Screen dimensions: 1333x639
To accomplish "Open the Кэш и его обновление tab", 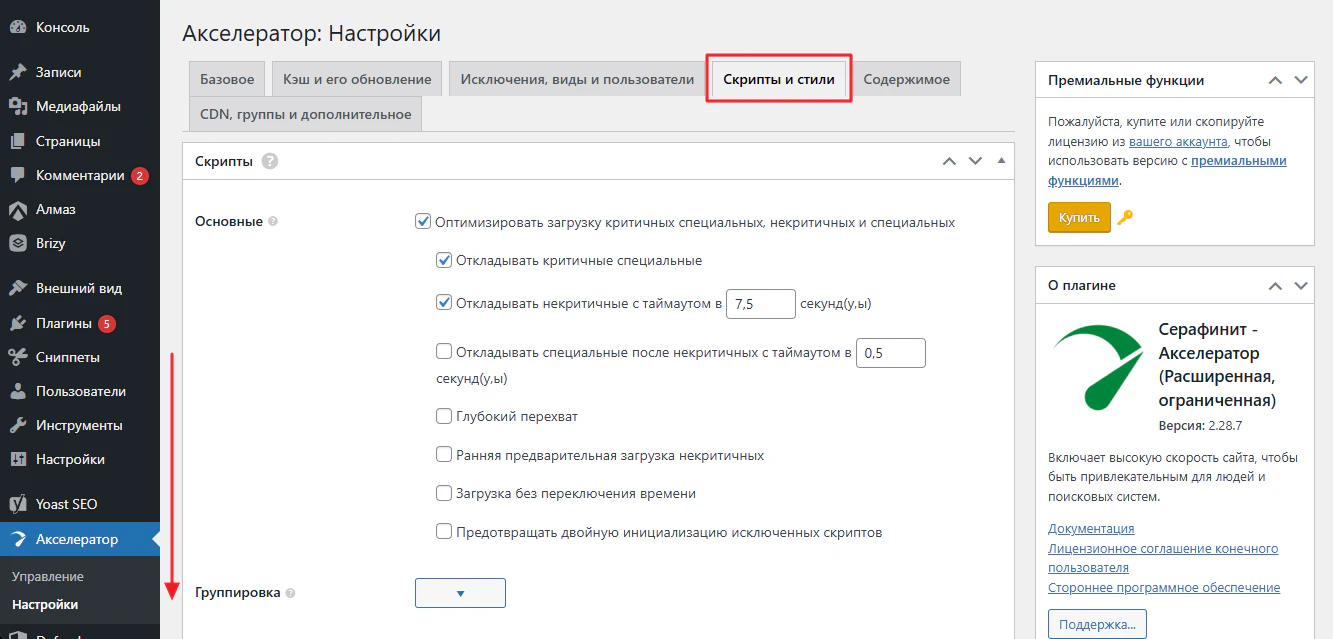I will pos(357,79).
